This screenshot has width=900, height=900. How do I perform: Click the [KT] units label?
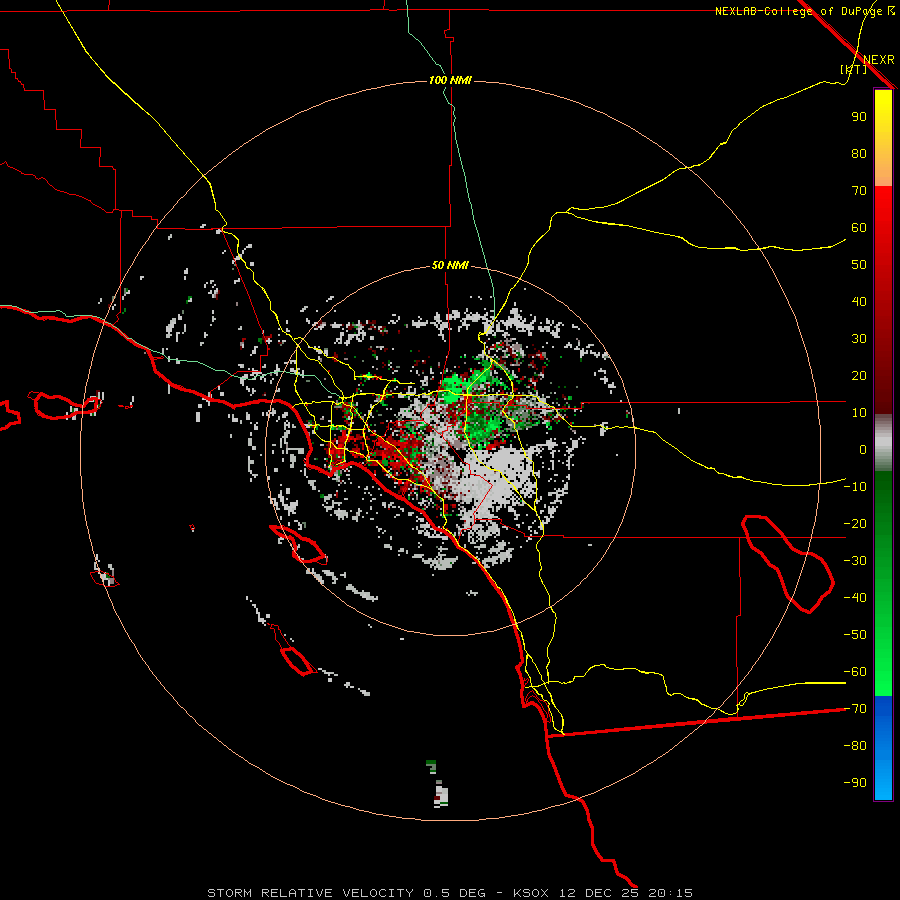[x=854, y=69]
